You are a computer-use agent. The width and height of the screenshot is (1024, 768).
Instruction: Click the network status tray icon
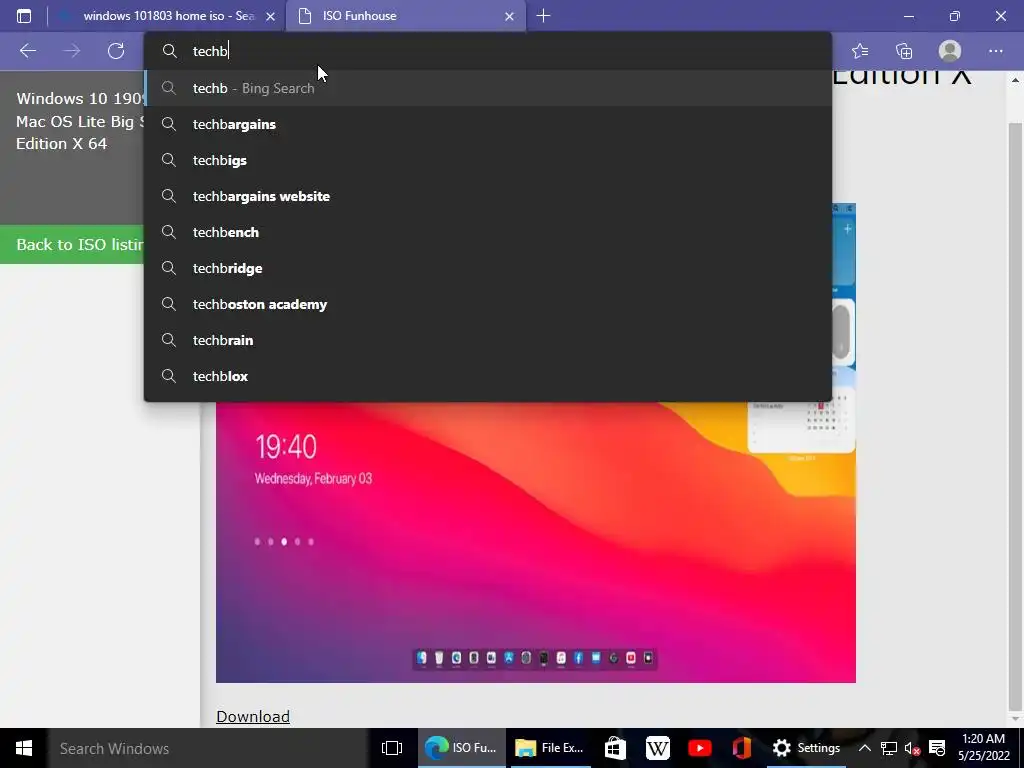(888, 748)
